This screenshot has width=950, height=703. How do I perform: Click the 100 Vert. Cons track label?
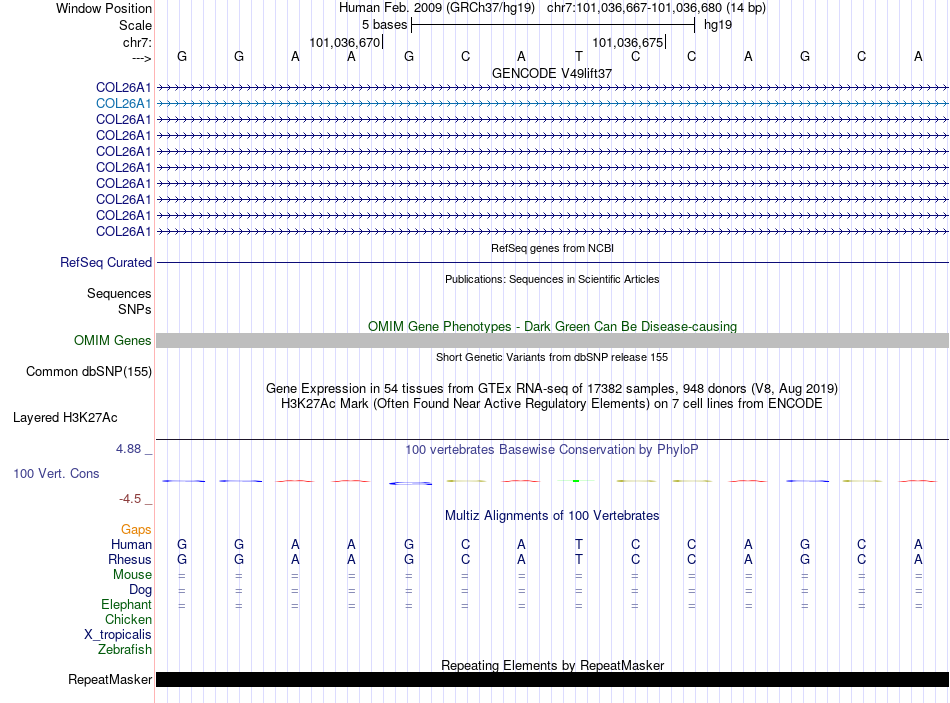coord(56,473)
